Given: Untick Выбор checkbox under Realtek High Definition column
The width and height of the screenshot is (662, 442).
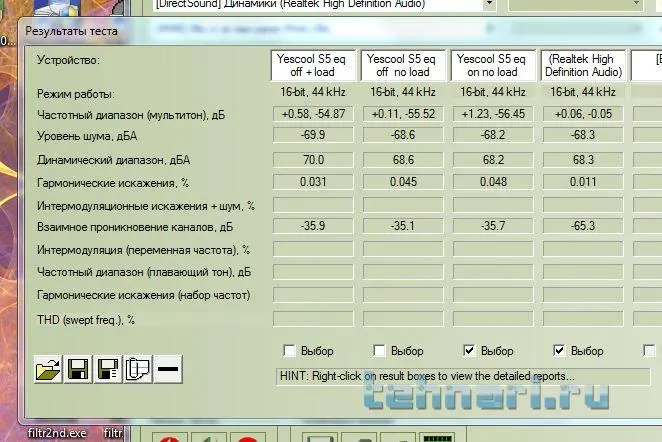Looking at the screenshot, I should pyautogui.click(x=559, y=350).
